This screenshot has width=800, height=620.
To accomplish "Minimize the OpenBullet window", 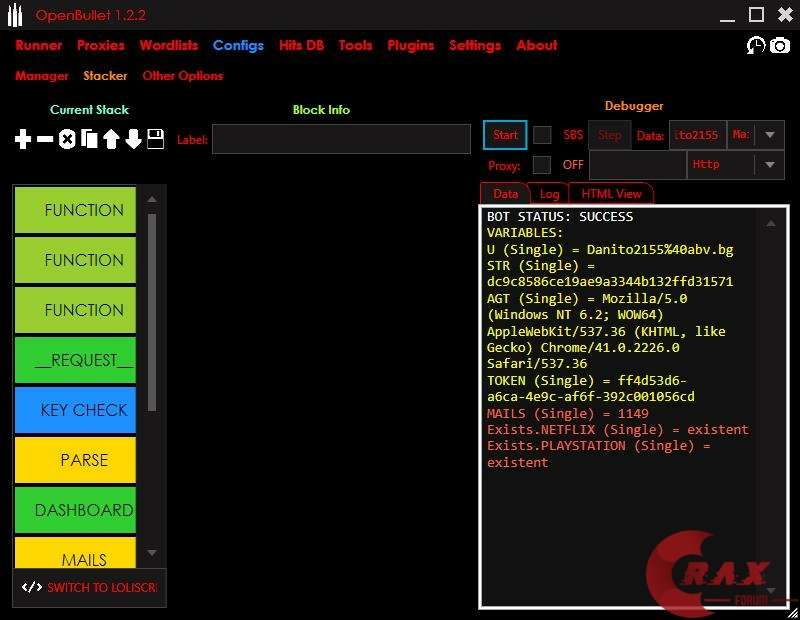I will 727,18.
